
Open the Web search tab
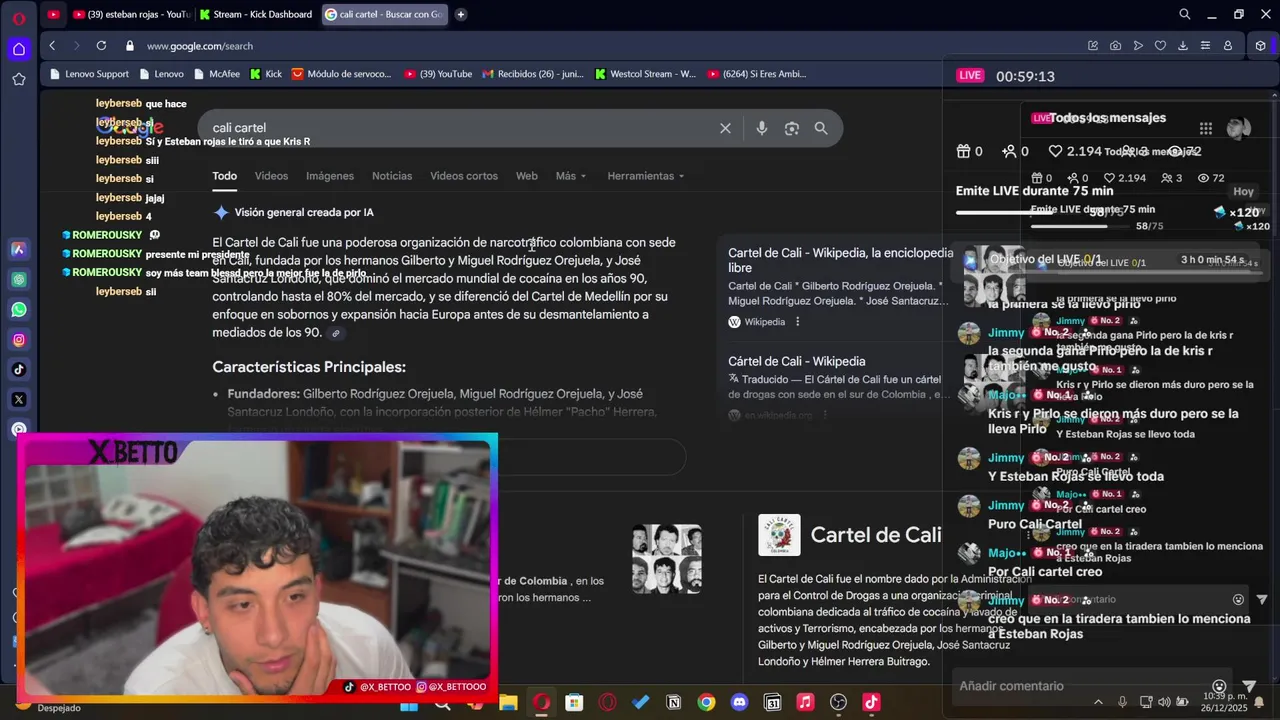527,176
